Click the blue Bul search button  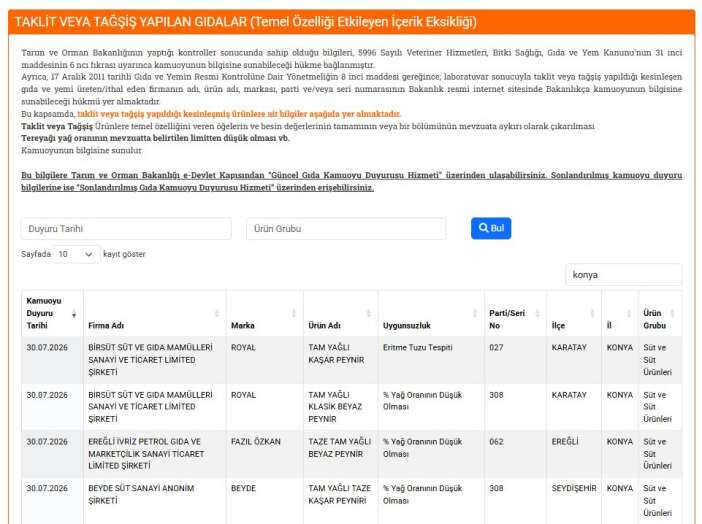[x=491, y=228]
